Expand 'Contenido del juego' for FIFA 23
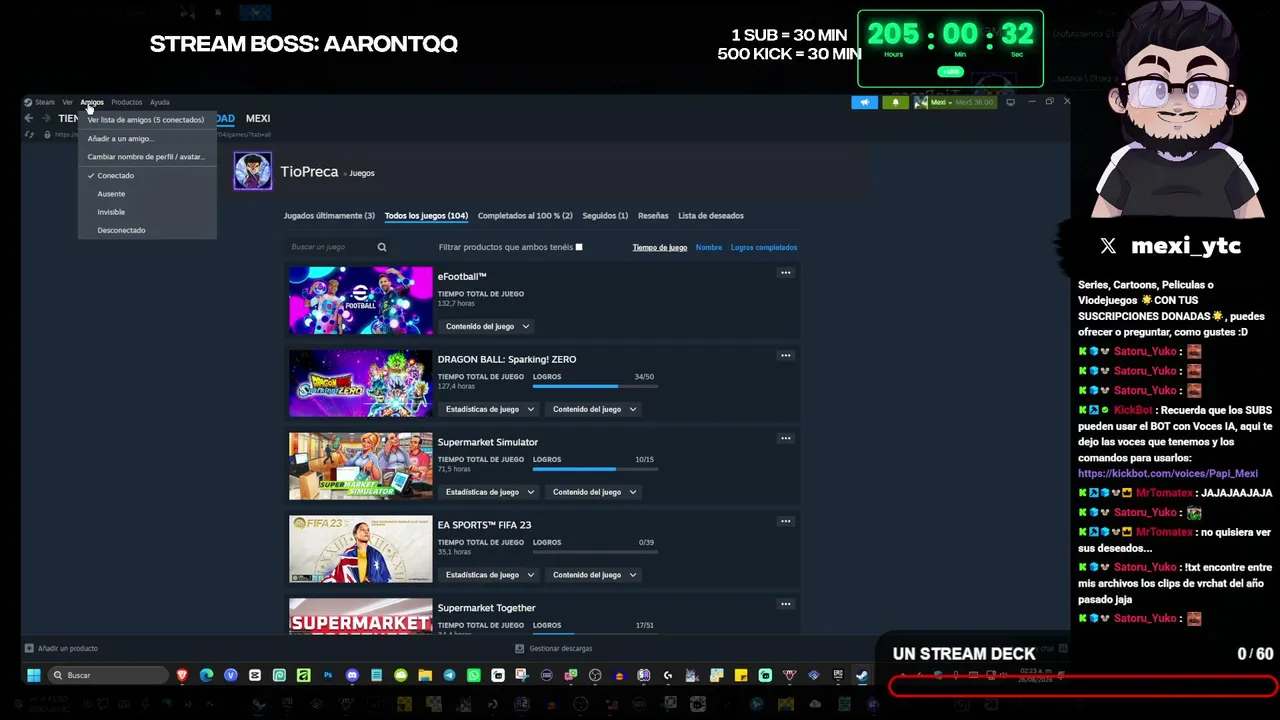 594,575
